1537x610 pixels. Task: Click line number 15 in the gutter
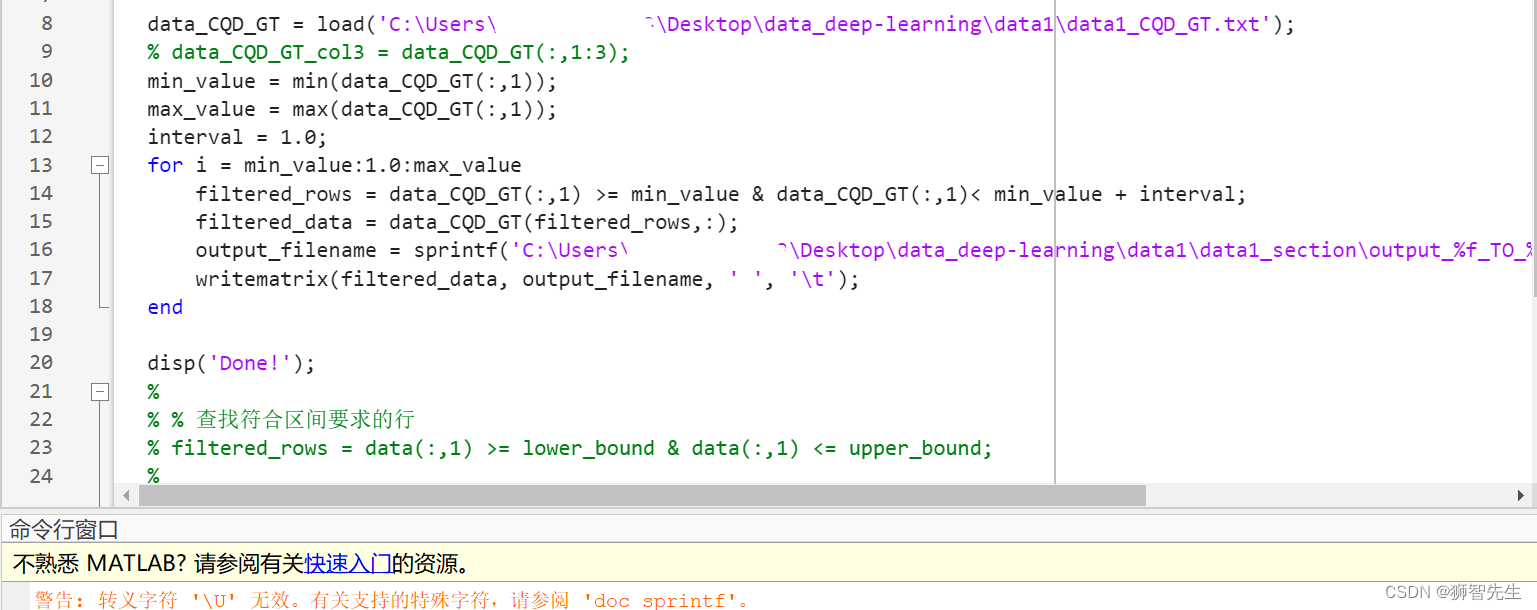41,221
